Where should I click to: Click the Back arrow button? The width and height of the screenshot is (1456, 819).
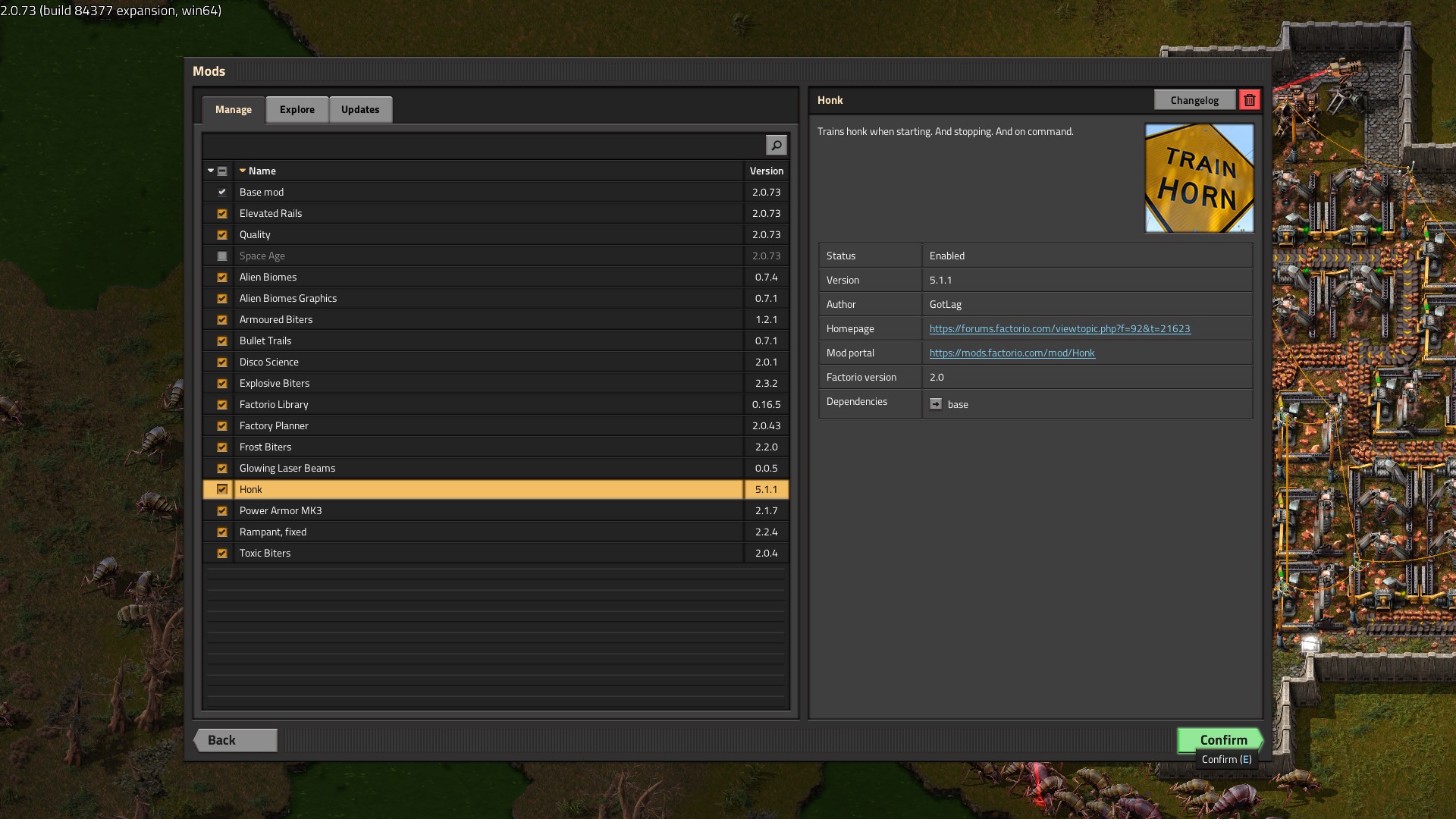point(235,740)
